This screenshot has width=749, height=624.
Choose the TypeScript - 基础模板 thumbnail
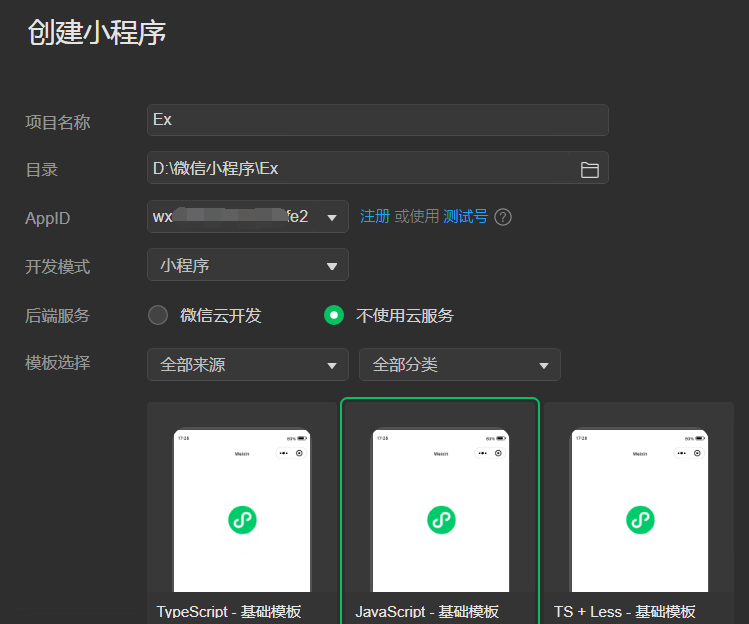(242, 509)
